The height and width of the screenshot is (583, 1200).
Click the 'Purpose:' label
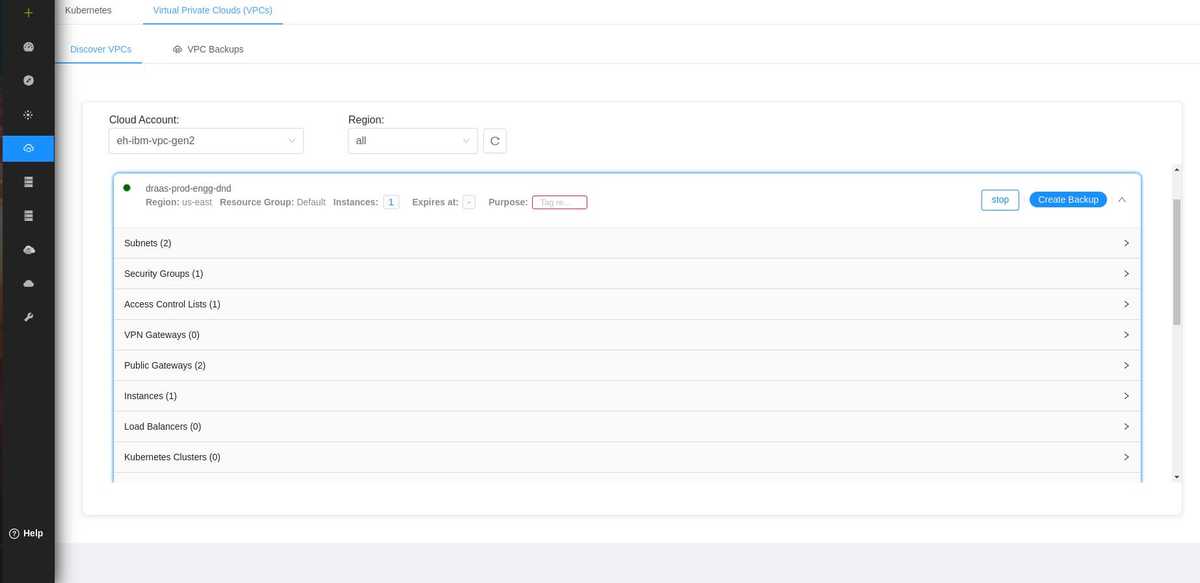click(x=508, y=202)
